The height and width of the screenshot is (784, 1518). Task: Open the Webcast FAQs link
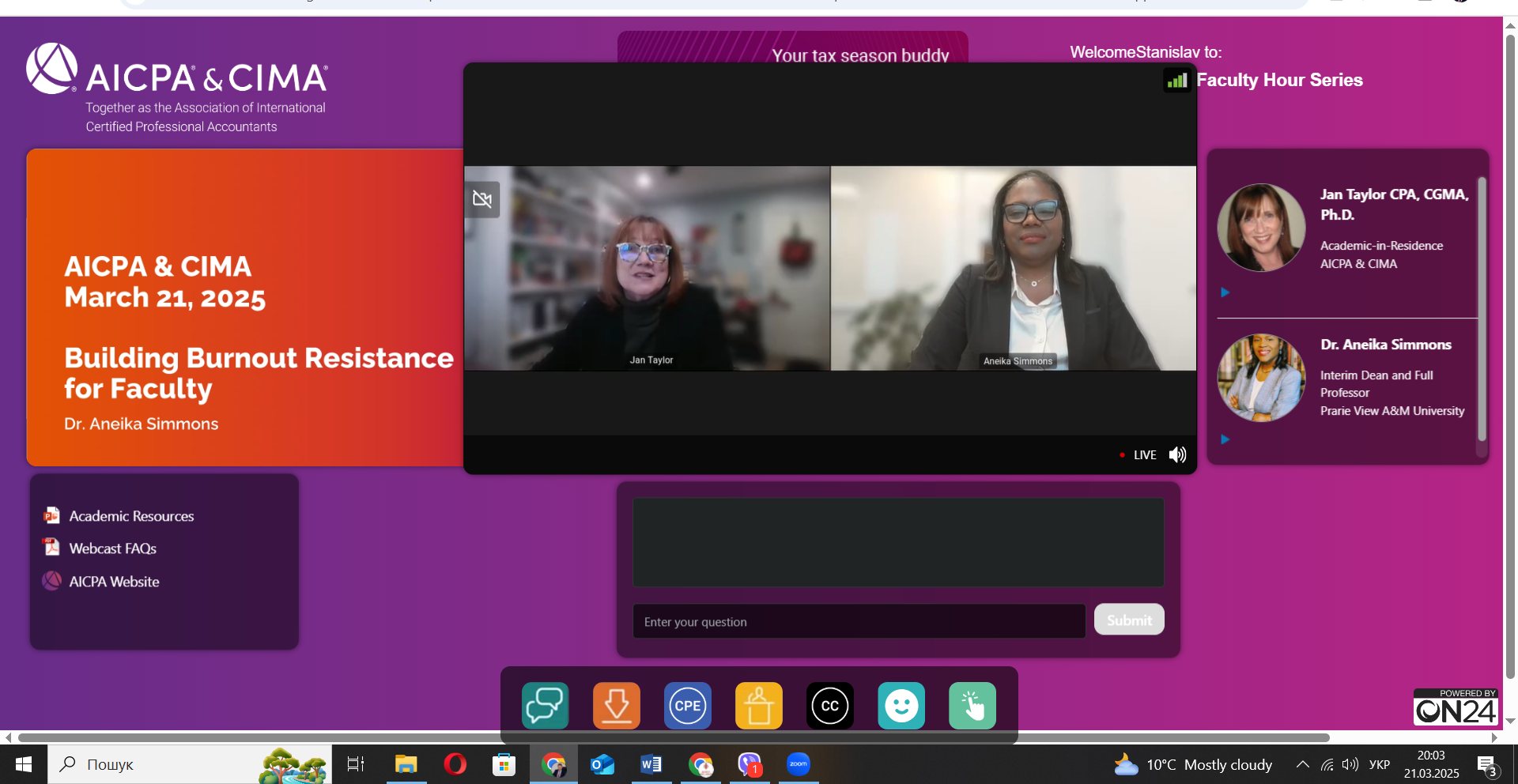(x=112, y=548)
